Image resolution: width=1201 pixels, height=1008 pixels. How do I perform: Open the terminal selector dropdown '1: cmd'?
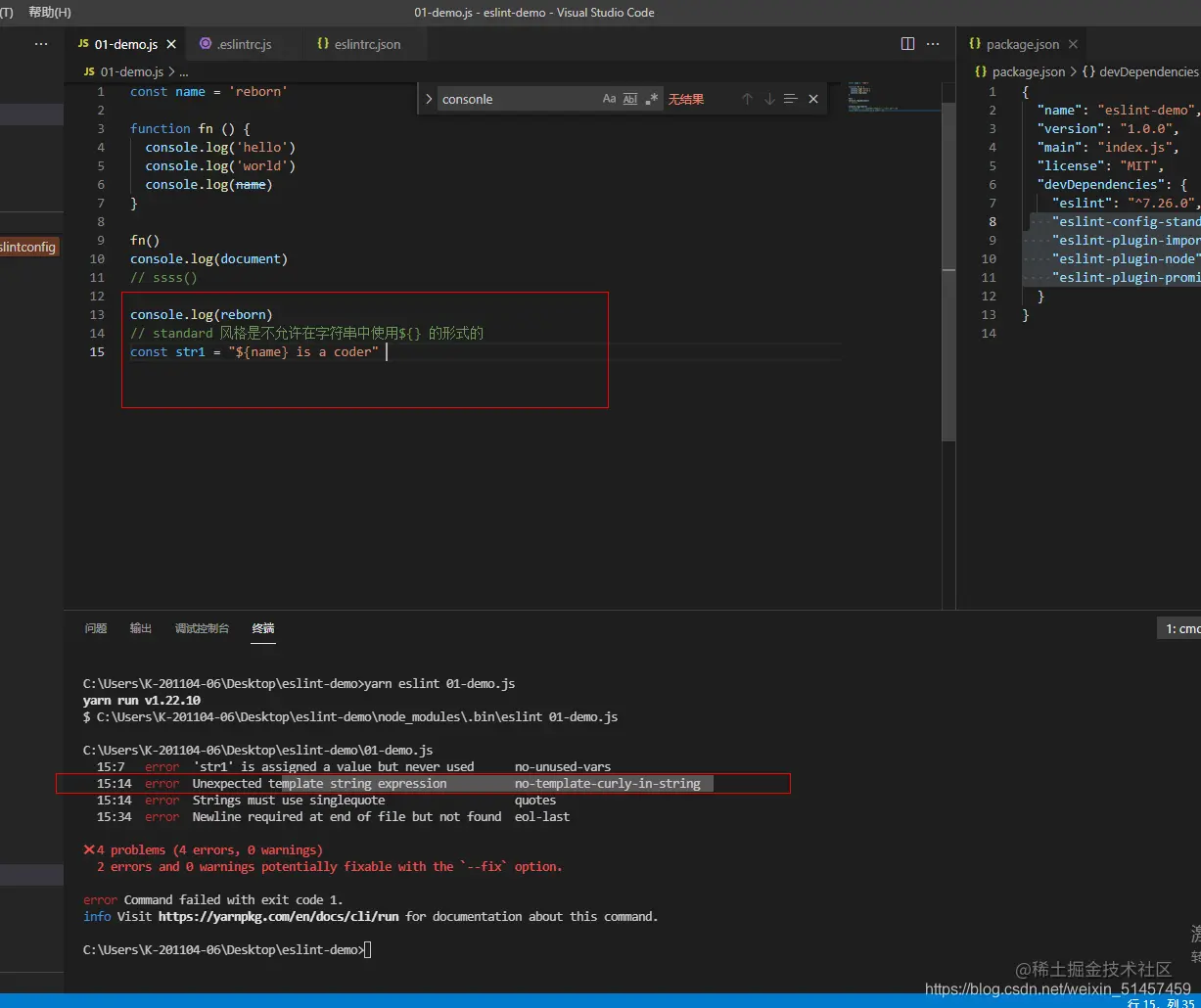[1179, 629]
